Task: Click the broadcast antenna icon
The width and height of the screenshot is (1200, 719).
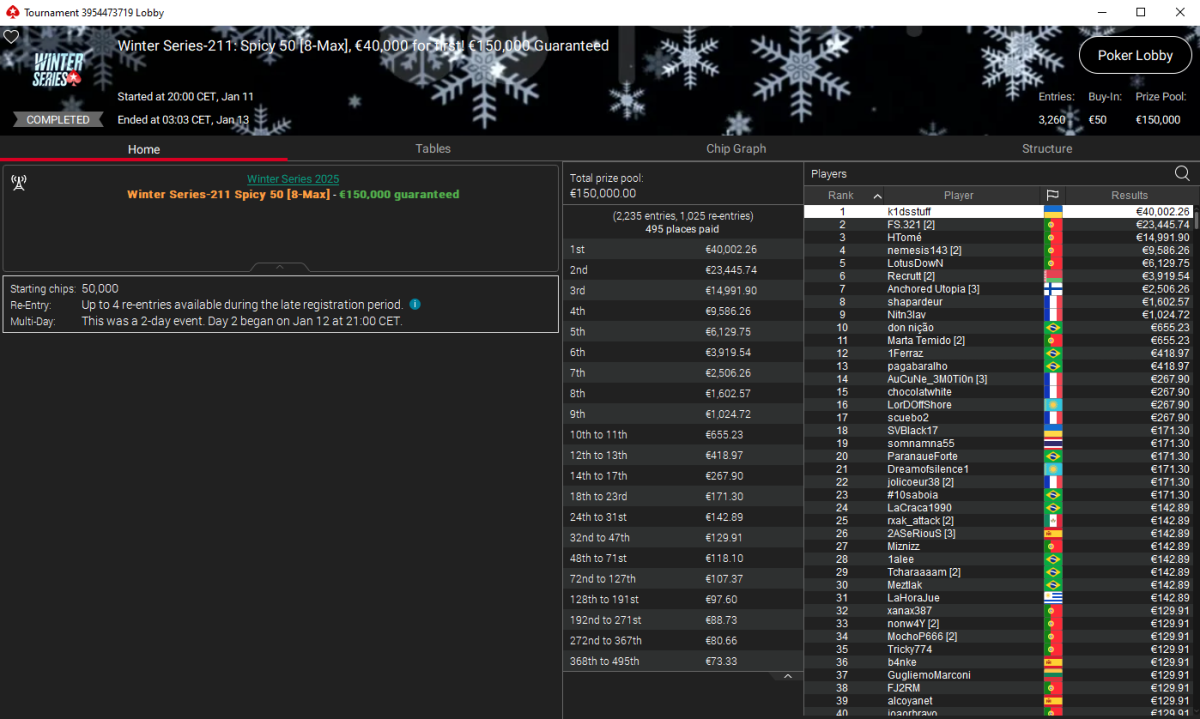Action: (18, 182)
